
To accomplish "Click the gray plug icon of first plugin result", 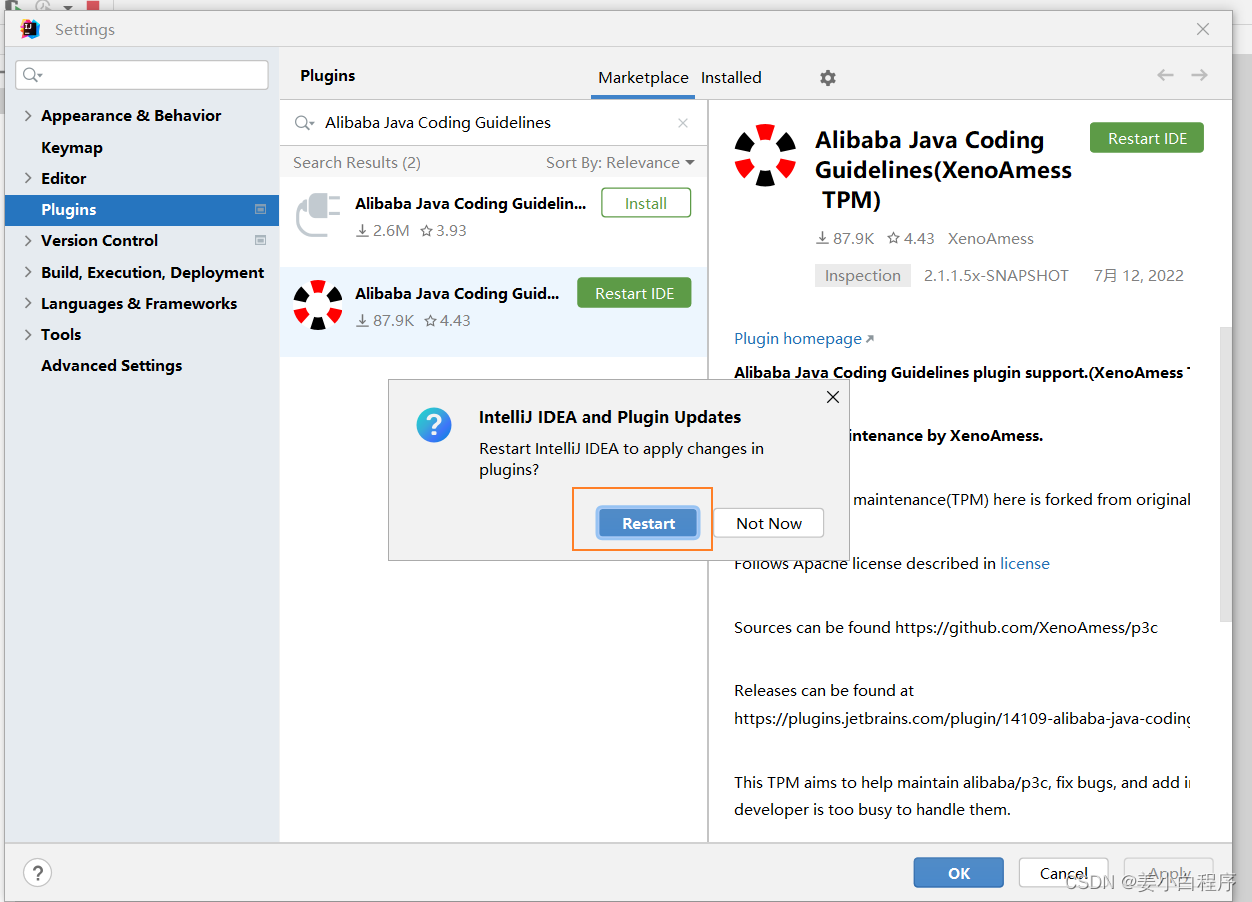I will coord(319,215).
